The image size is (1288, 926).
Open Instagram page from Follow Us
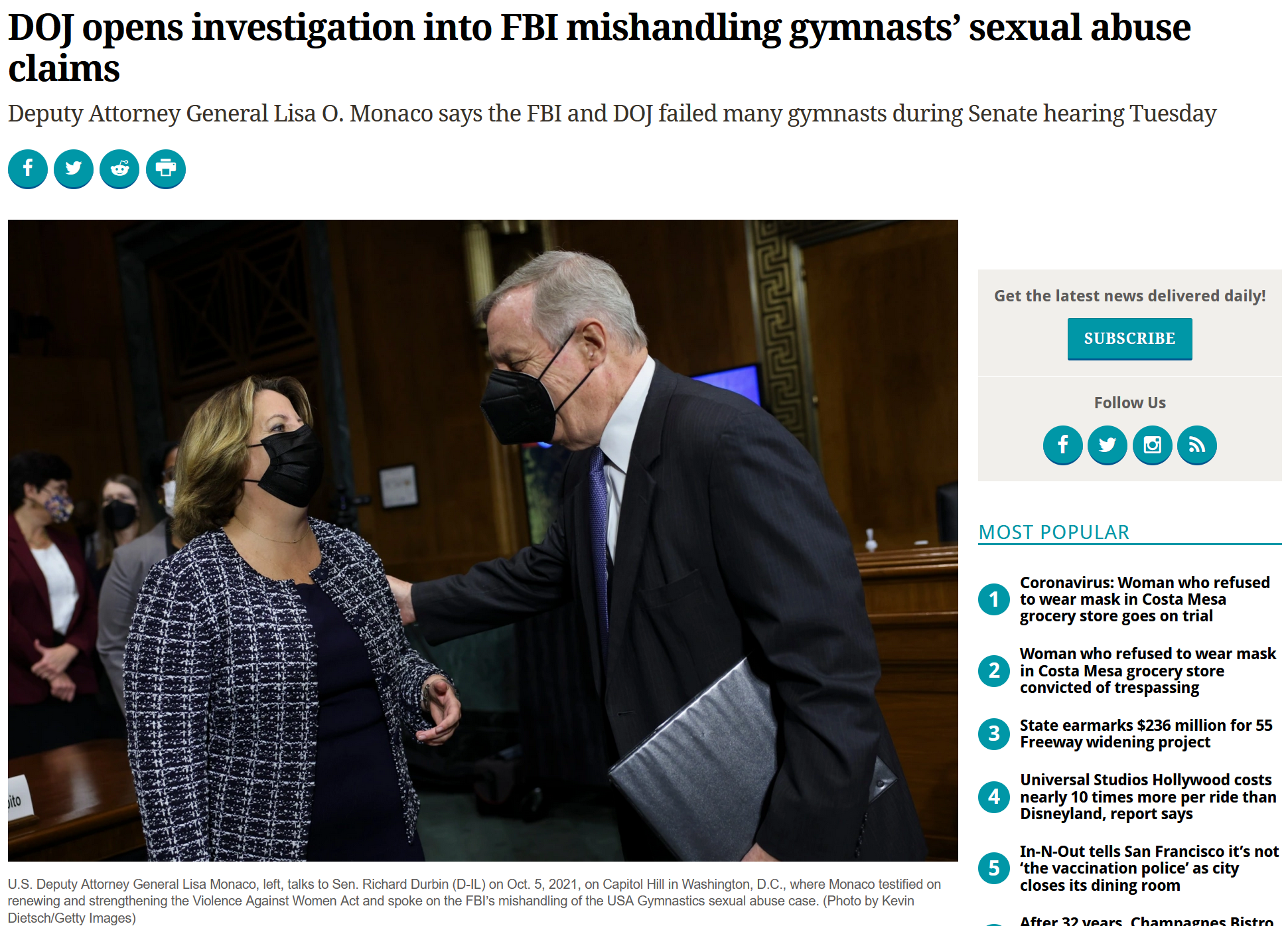tap(1153, 445)
